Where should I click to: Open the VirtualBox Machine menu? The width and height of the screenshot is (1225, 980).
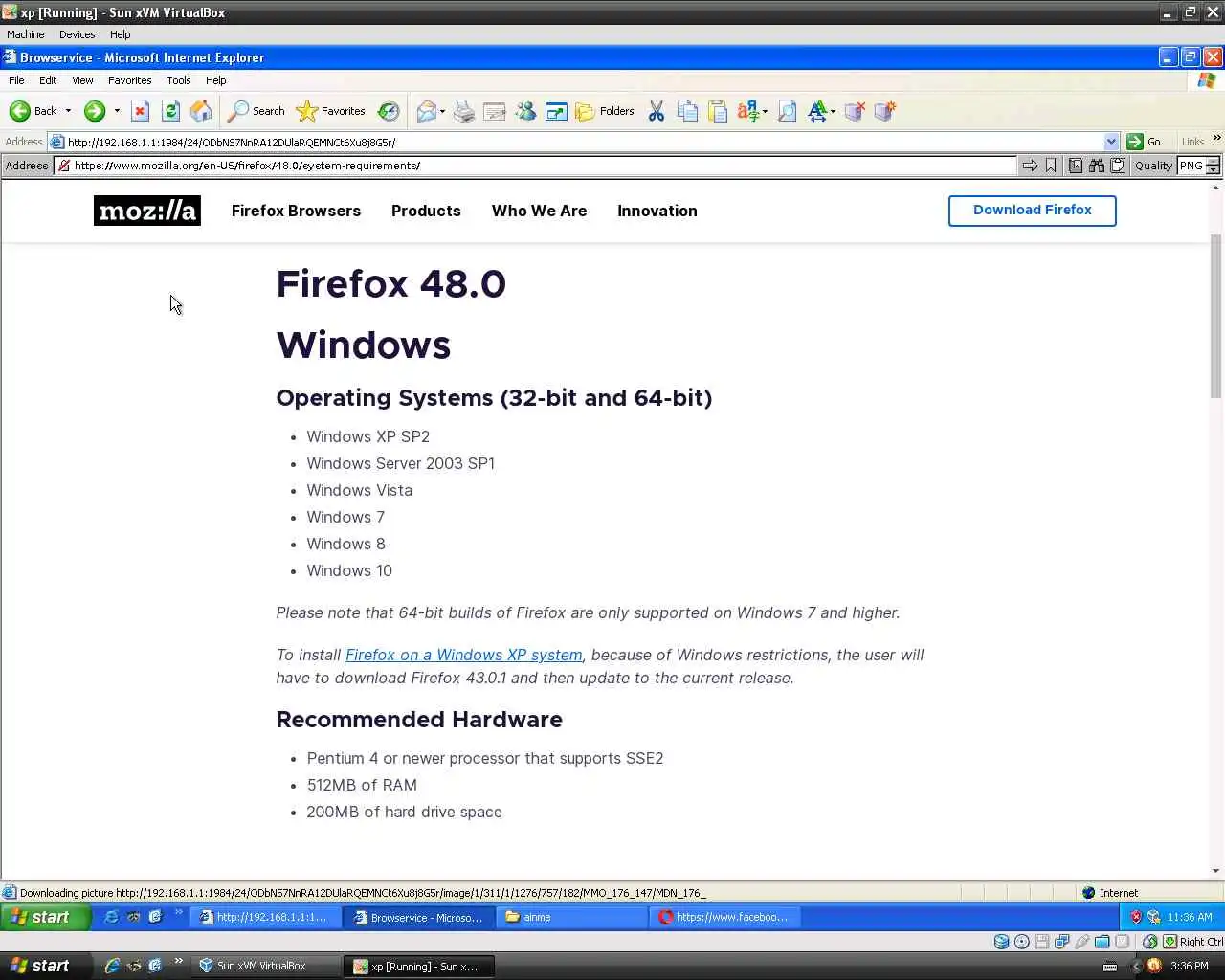[x=26, y=34]
